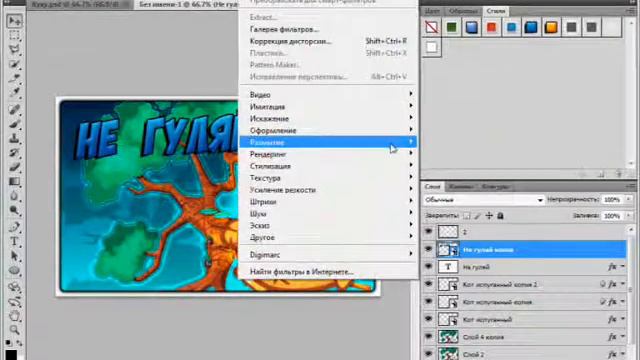Screen dimensions: 640x360
Task: Open the Styles panel options menu
Action: (632, 11)
